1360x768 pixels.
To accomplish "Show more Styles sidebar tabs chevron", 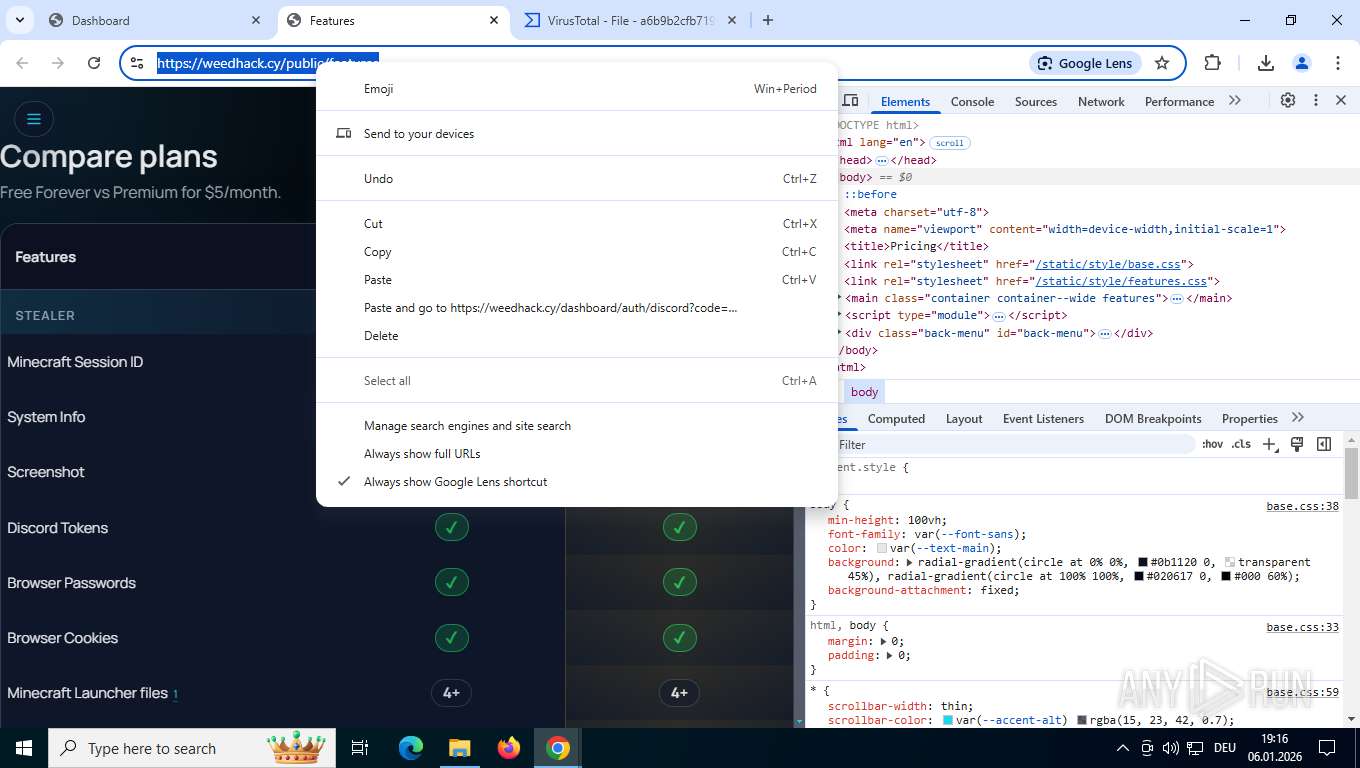I will coord(1298,418).
